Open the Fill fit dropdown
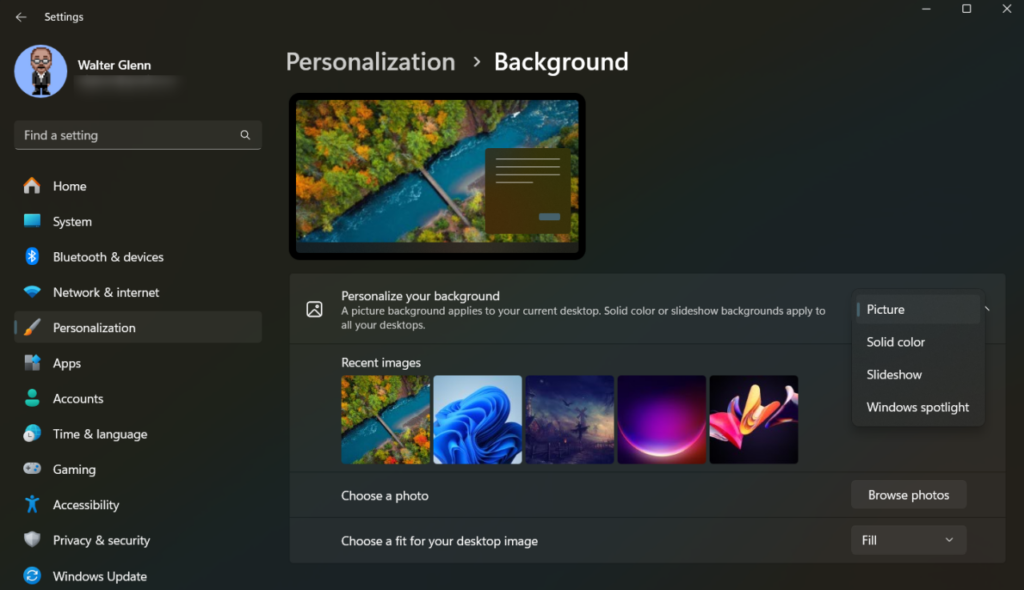The image size is (1024, 590). [908, 540]
